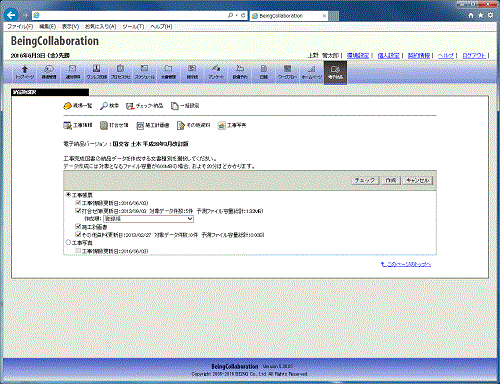Open the ツール(T) menu

click(x=133, y=26)
